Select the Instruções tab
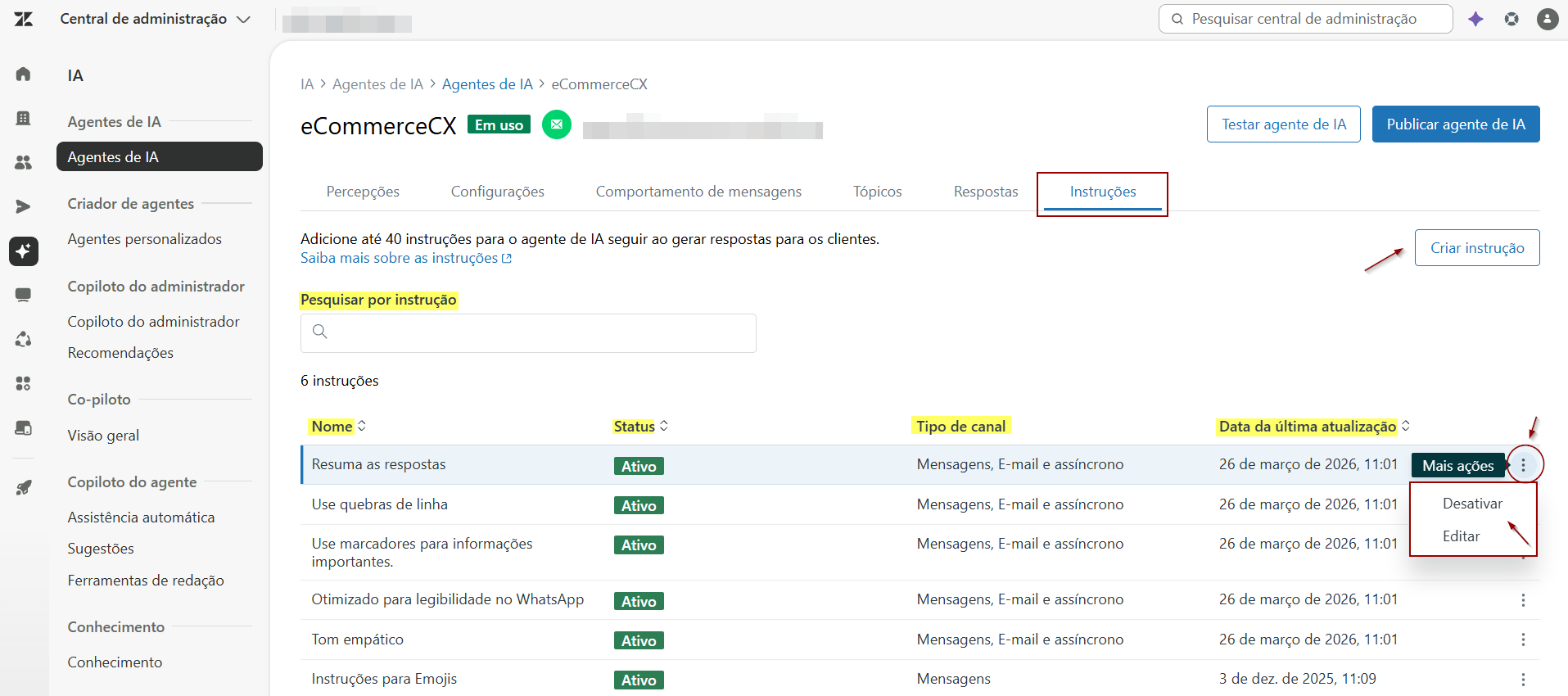Viewport: 1568px width, 696px height. click(x=1103, y=192)
